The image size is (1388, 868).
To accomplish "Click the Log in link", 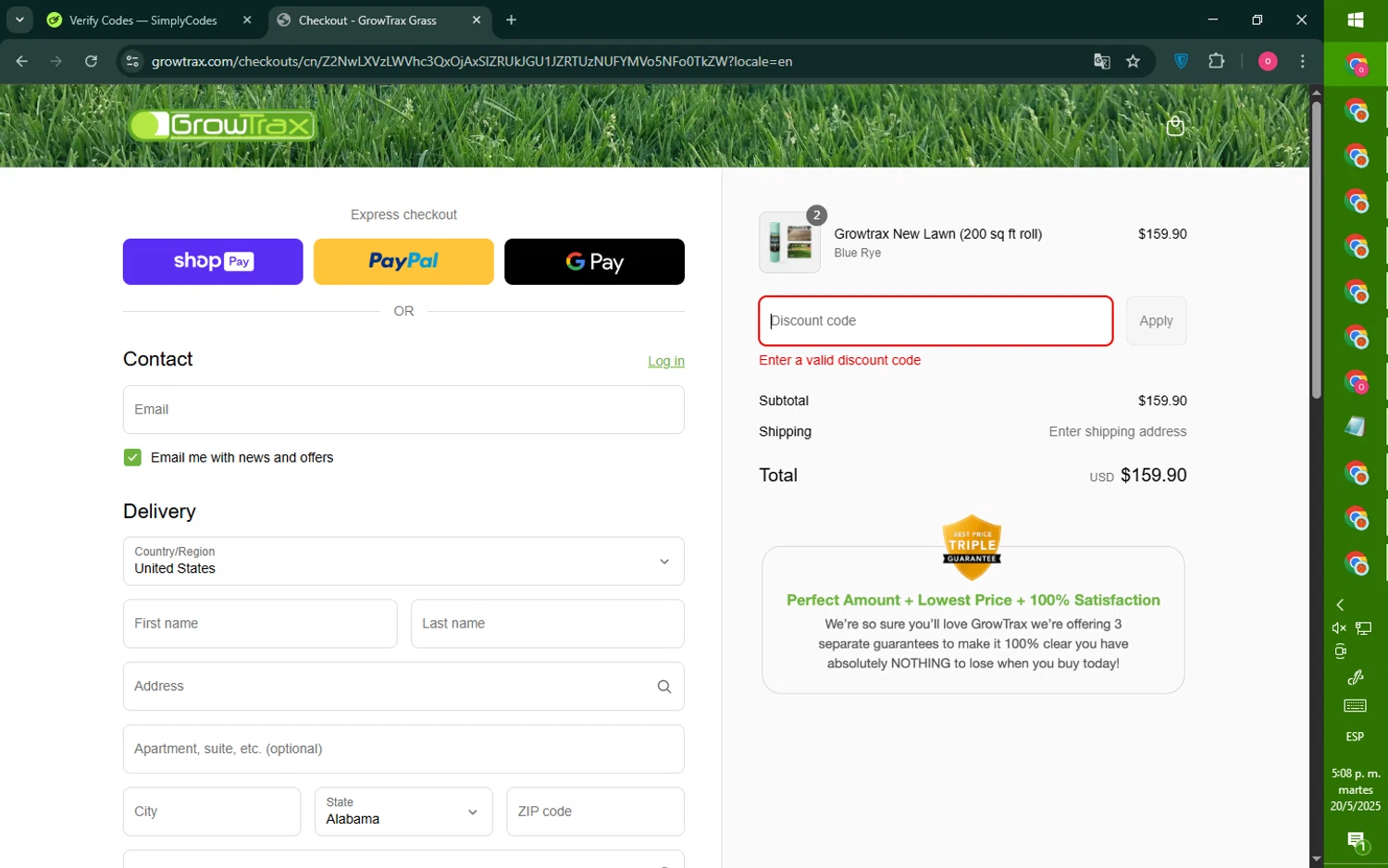I will pyautogui.click(x=666, y=361).
